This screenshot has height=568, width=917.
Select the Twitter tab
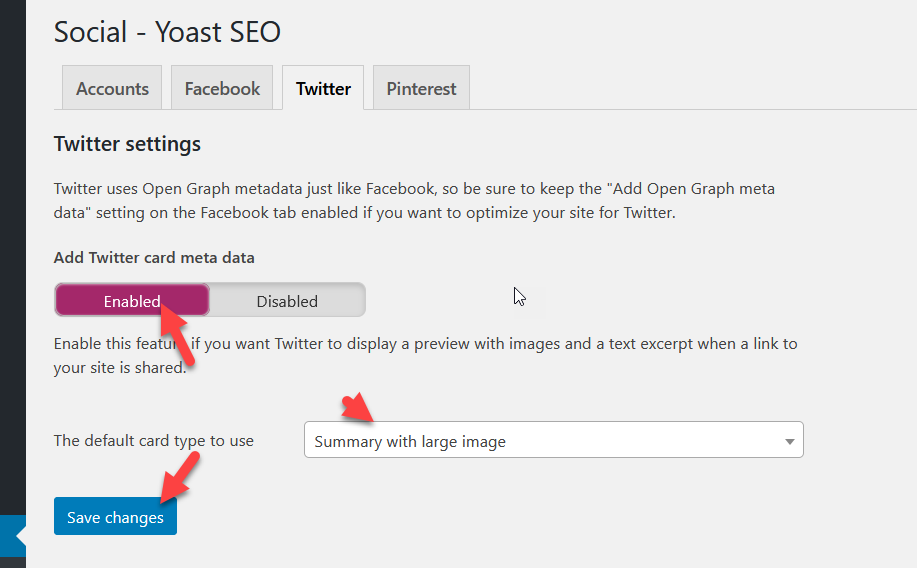coord(323,88)
